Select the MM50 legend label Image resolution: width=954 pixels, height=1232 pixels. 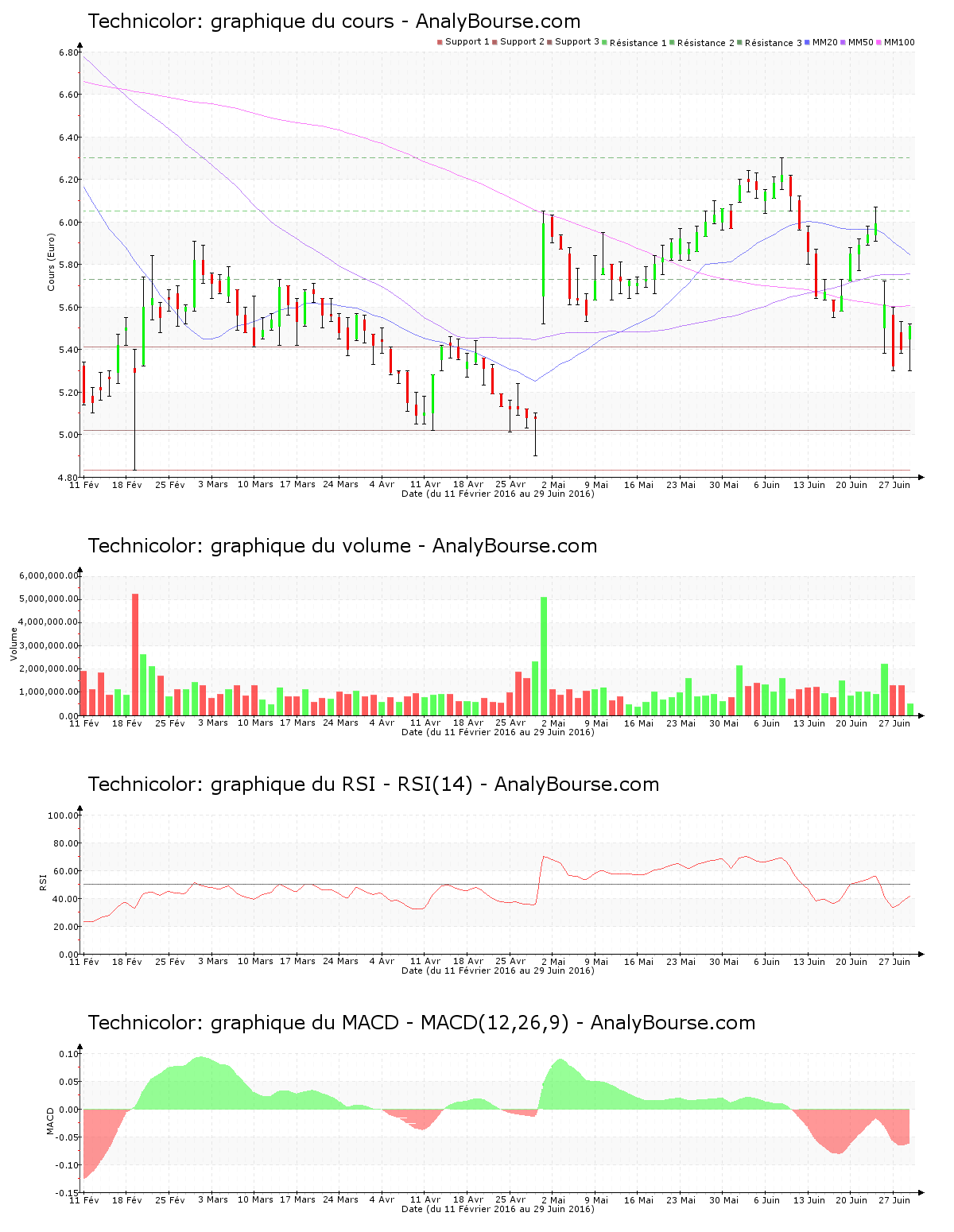coord(861,42)
